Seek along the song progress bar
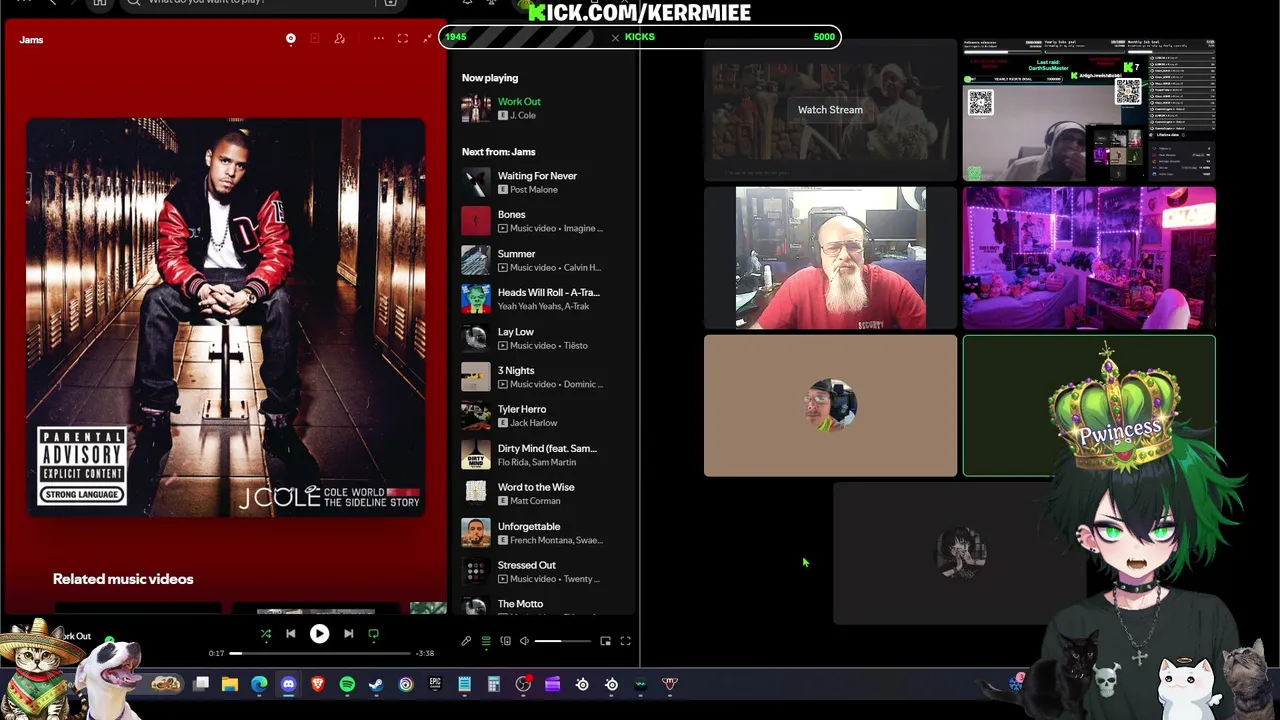This screenshot has width=1280, height=720. [320, 653]
